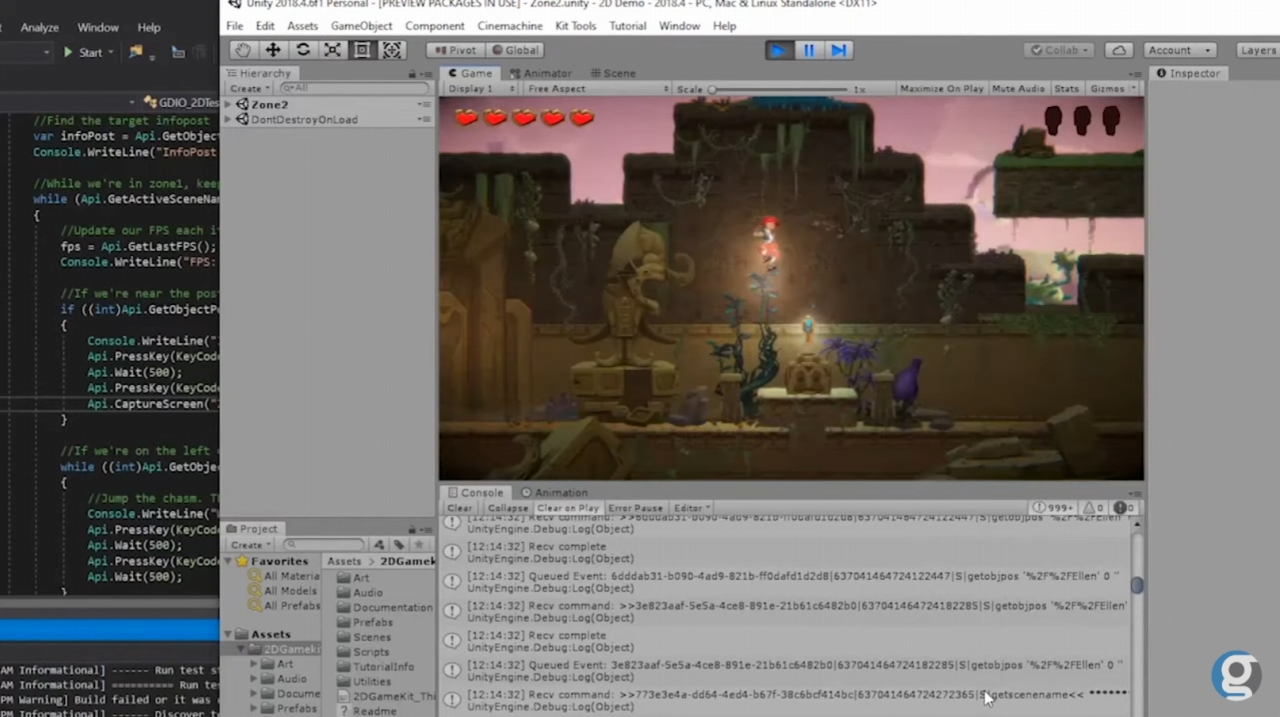Open the Kit Tools menu
The image size is (1280, 717).
pos(576,26)
